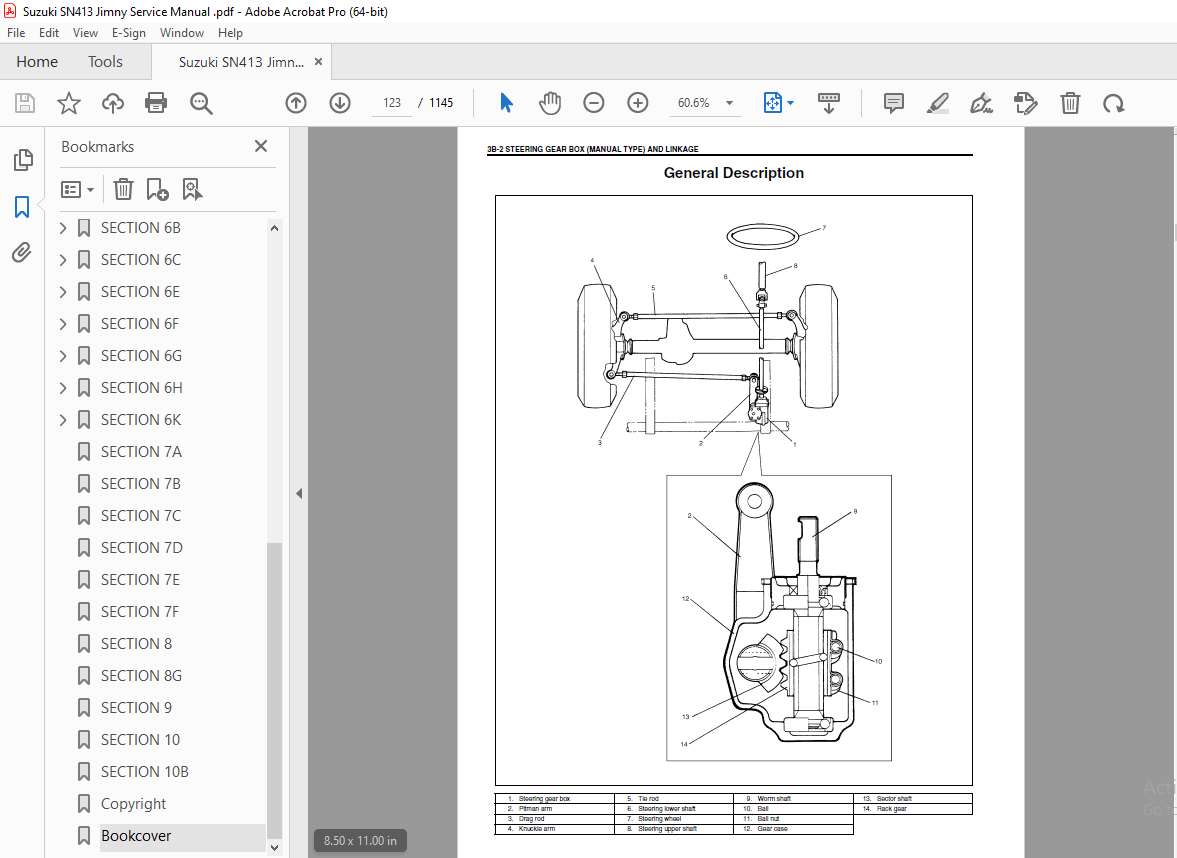
Task: Jump to SECTION 7F bookmark
Action: click(x=140, y=612)
